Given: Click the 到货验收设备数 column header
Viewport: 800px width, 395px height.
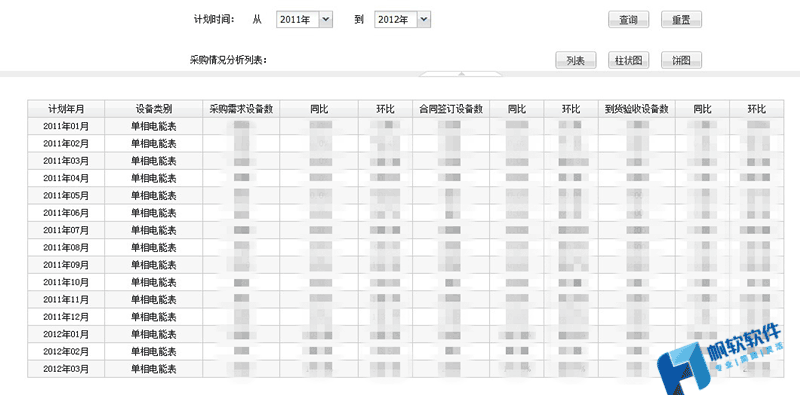Looking at the screenshot, I should pos(637,109).
